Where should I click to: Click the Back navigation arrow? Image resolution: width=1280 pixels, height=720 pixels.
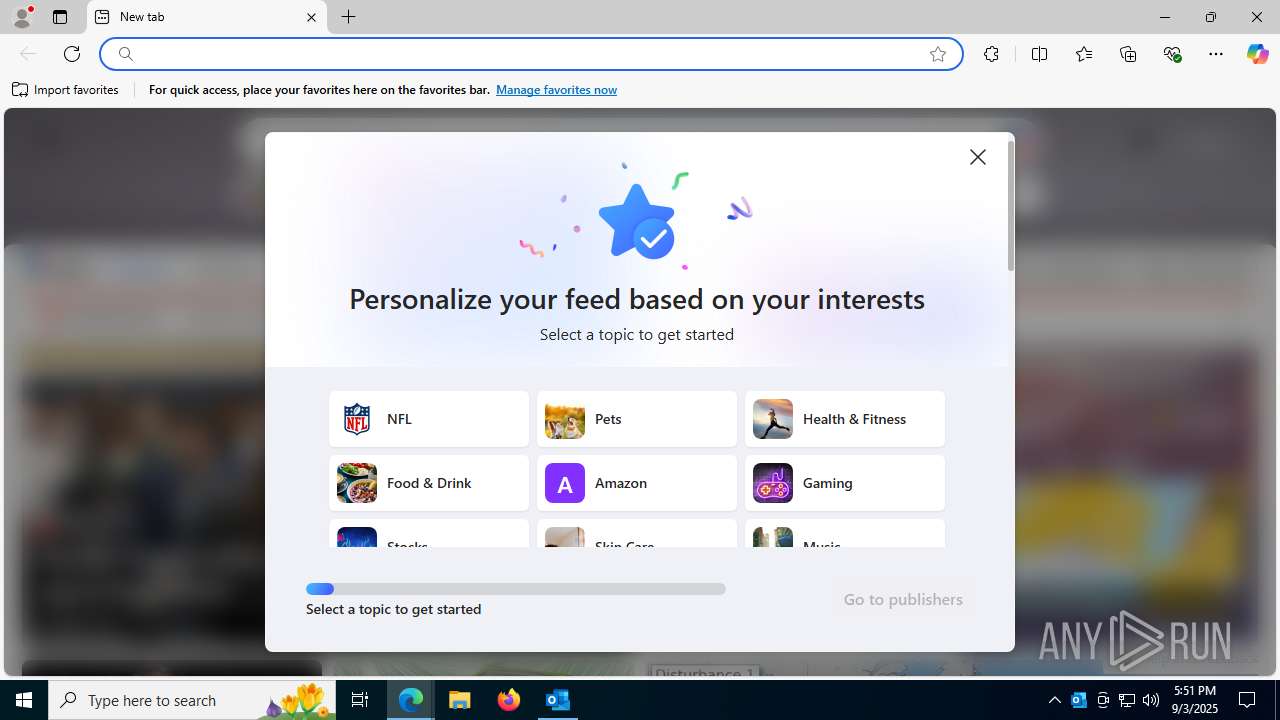[28, 54]
